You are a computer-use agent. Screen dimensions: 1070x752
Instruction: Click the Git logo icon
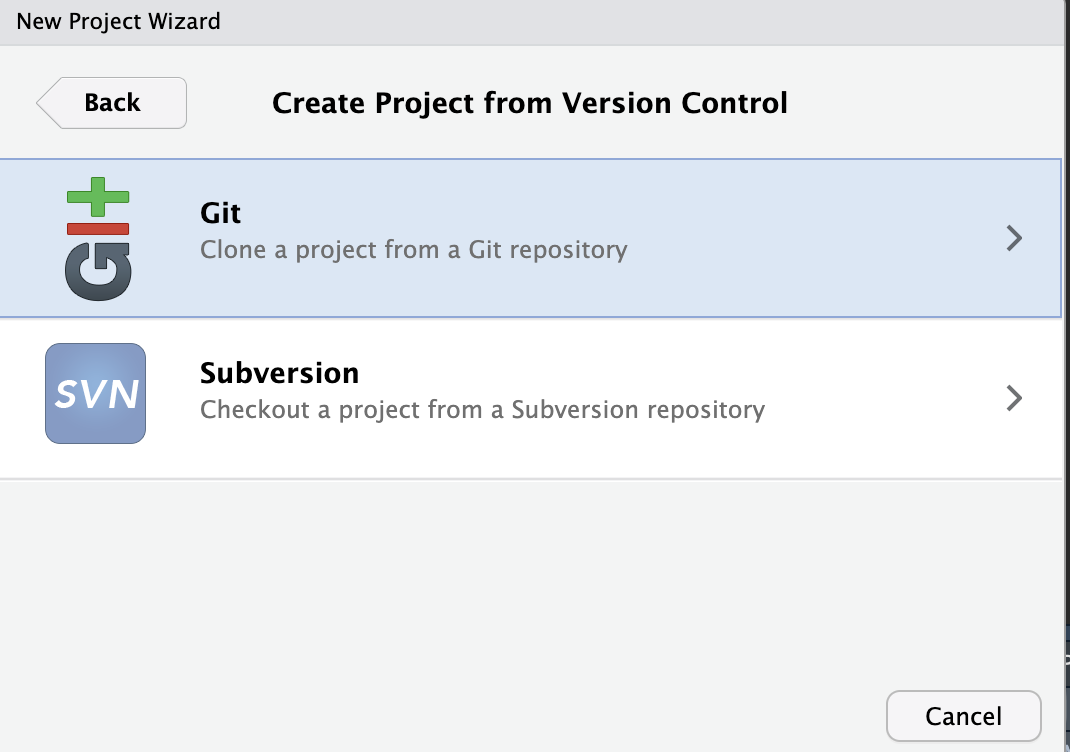98,239
